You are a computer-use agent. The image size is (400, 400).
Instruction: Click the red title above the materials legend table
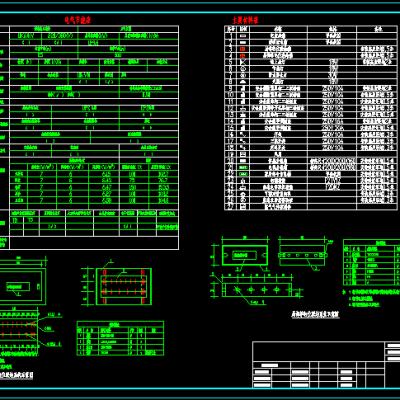pos(245,20)
